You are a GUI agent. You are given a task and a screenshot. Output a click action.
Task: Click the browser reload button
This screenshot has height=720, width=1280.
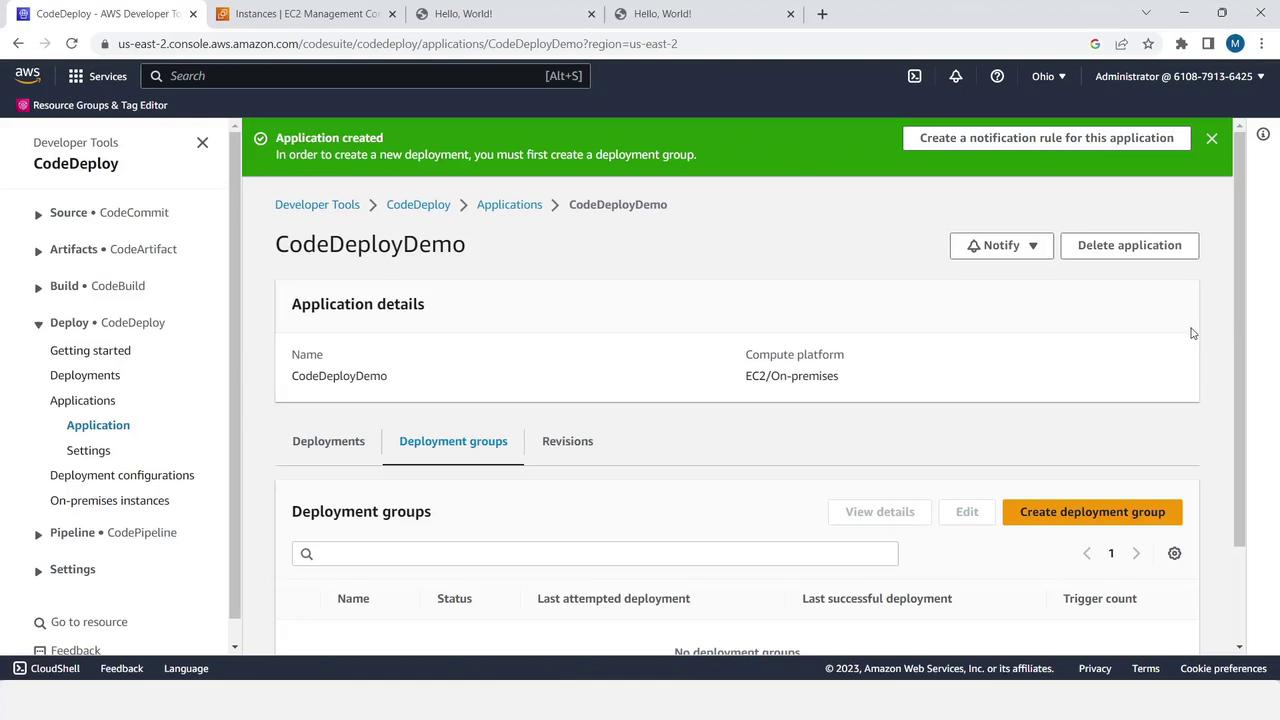(72, 44)
